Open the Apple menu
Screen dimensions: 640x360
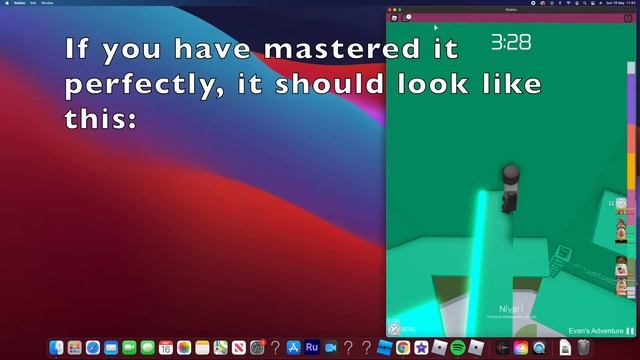pos(7,2)
